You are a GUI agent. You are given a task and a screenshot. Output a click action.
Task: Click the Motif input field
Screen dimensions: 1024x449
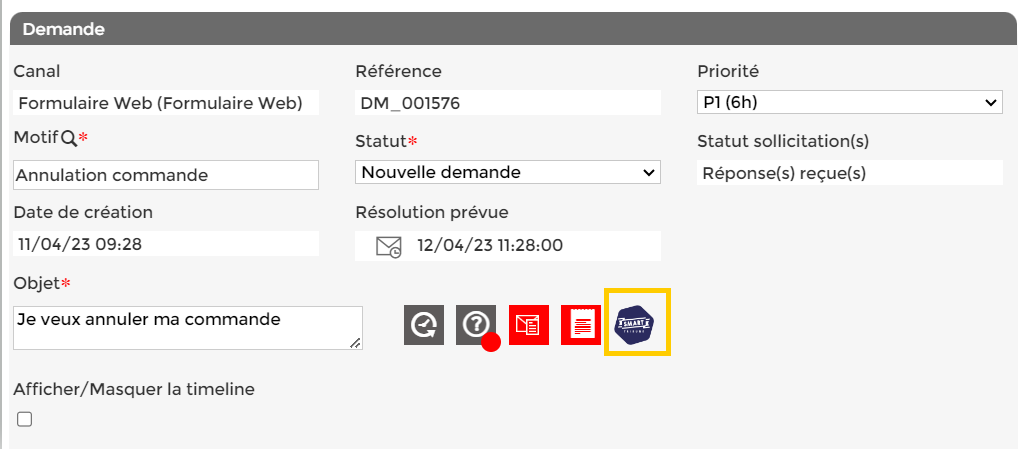click(166, 175)
